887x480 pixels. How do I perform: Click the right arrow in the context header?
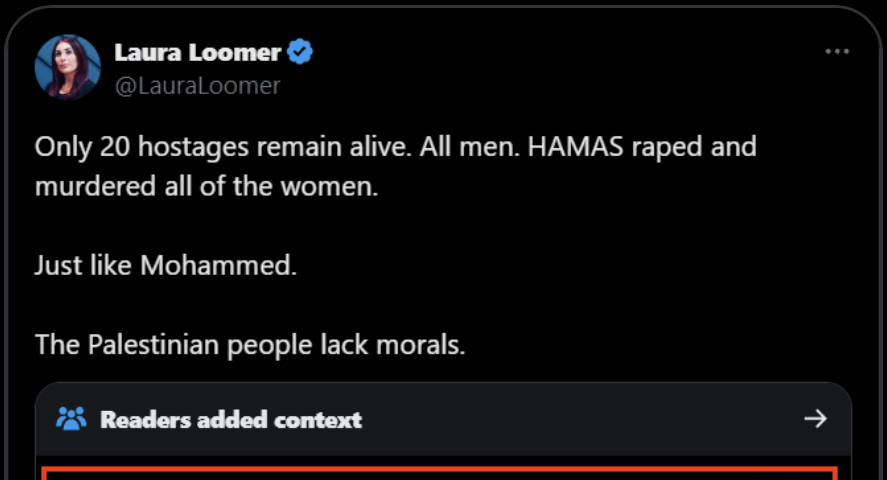coord(815,418)
